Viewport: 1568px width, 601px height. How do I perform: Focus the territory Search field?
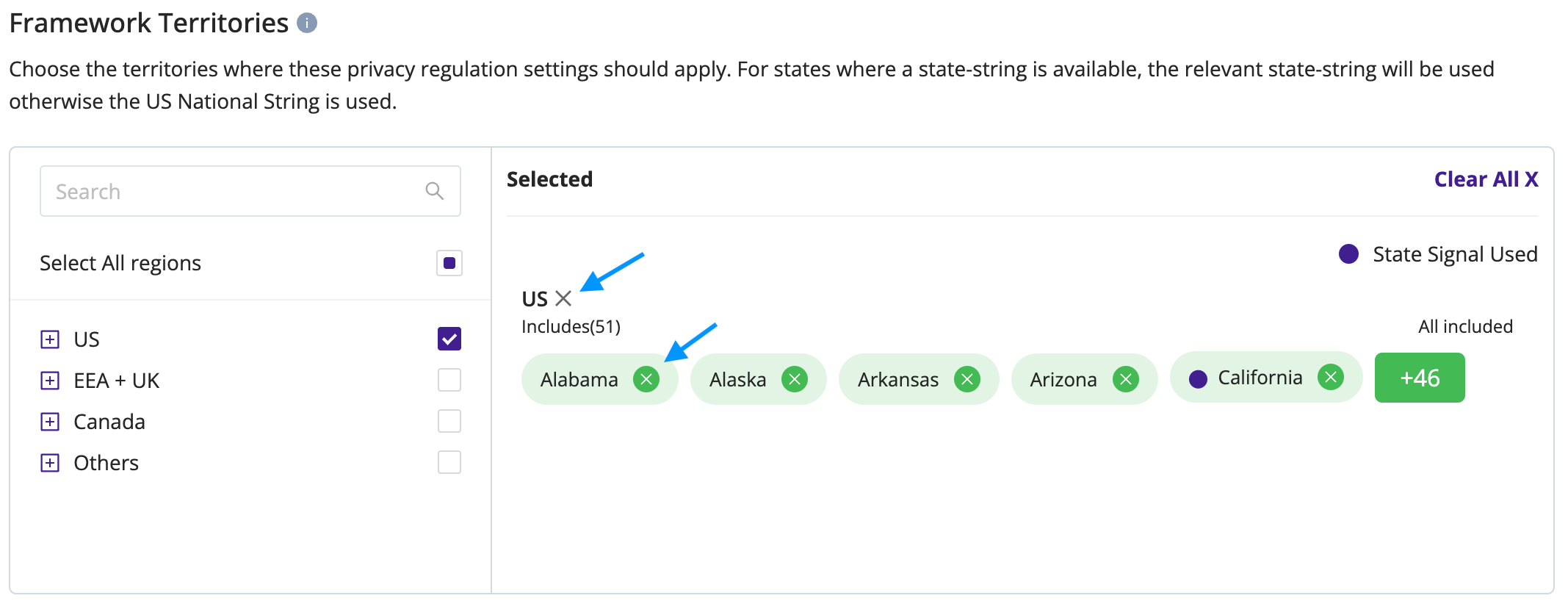(250, 191)
